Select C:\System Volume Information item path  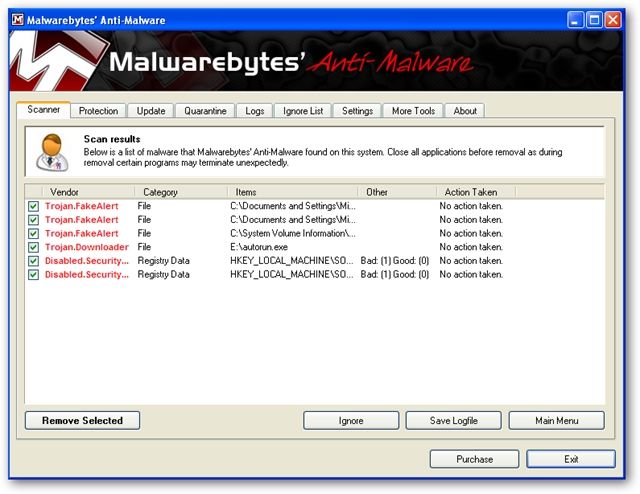293,234
